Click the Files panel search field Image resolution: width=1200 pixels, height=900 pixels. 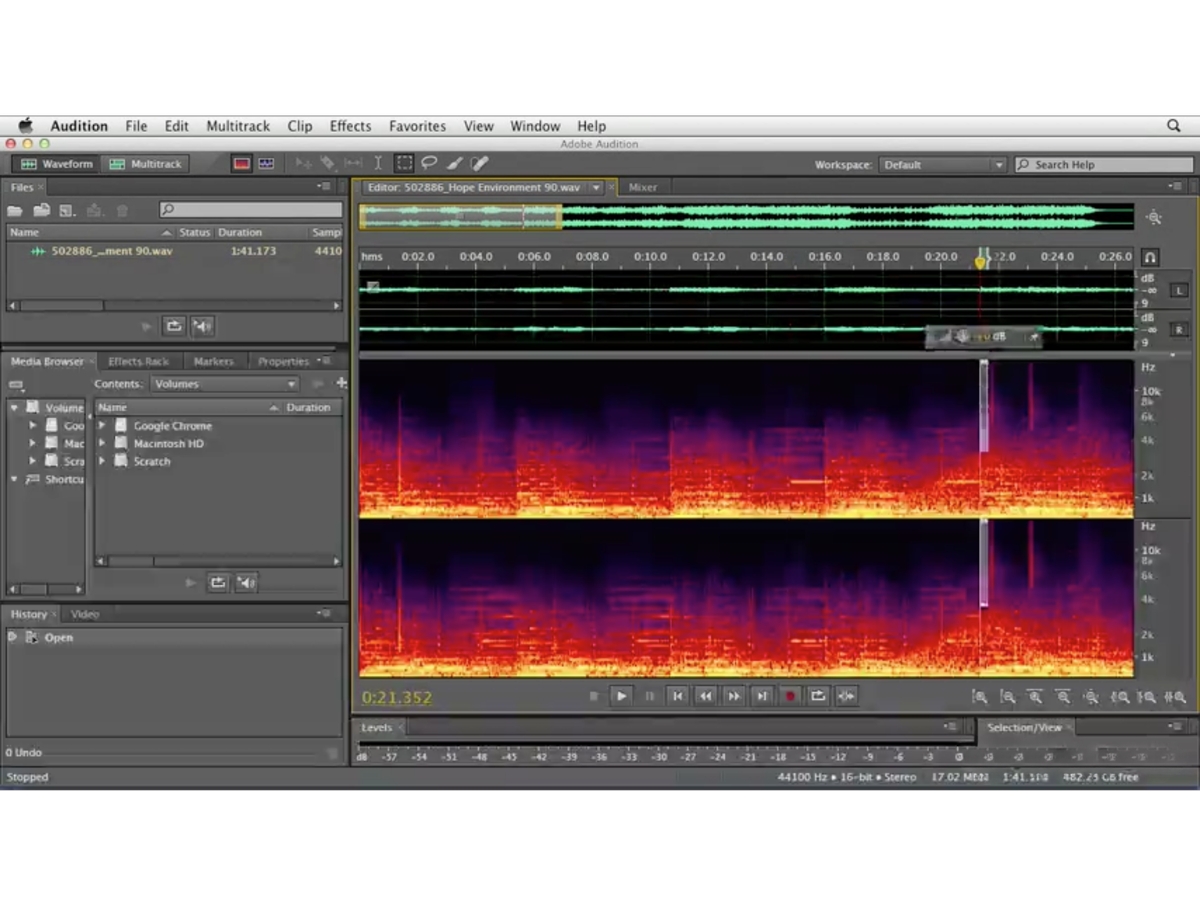[250, 210]
